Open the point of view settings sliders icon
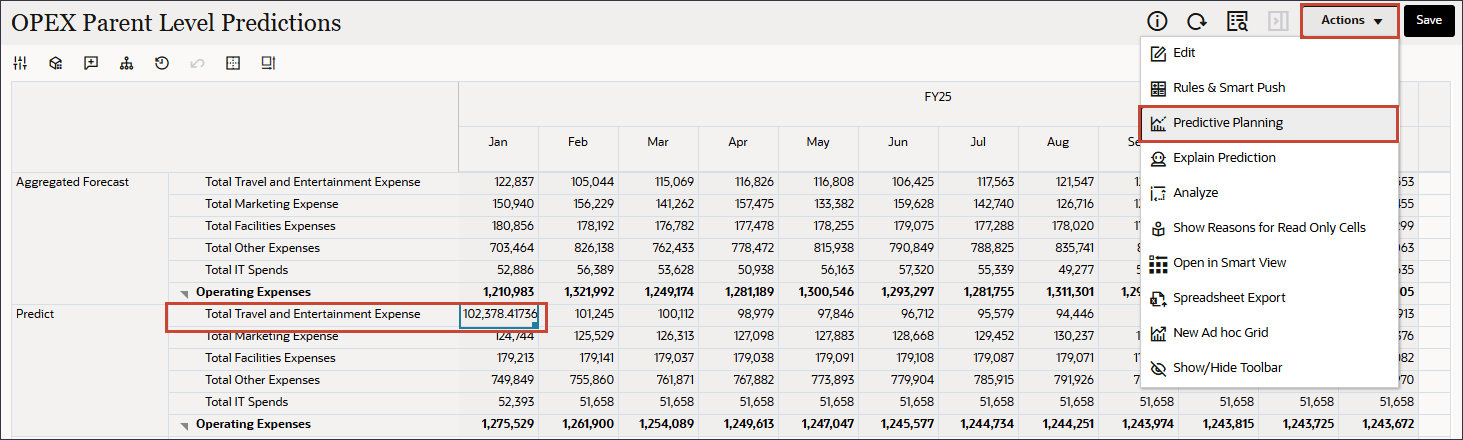This screenshot has width=1463, height=440. pyautogui.click(x=20, y=63)
